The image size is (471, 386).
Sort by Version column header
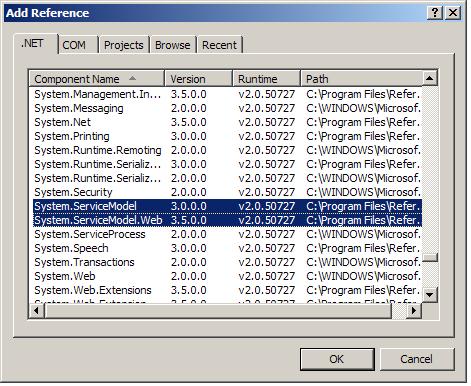tap(199, 79)
